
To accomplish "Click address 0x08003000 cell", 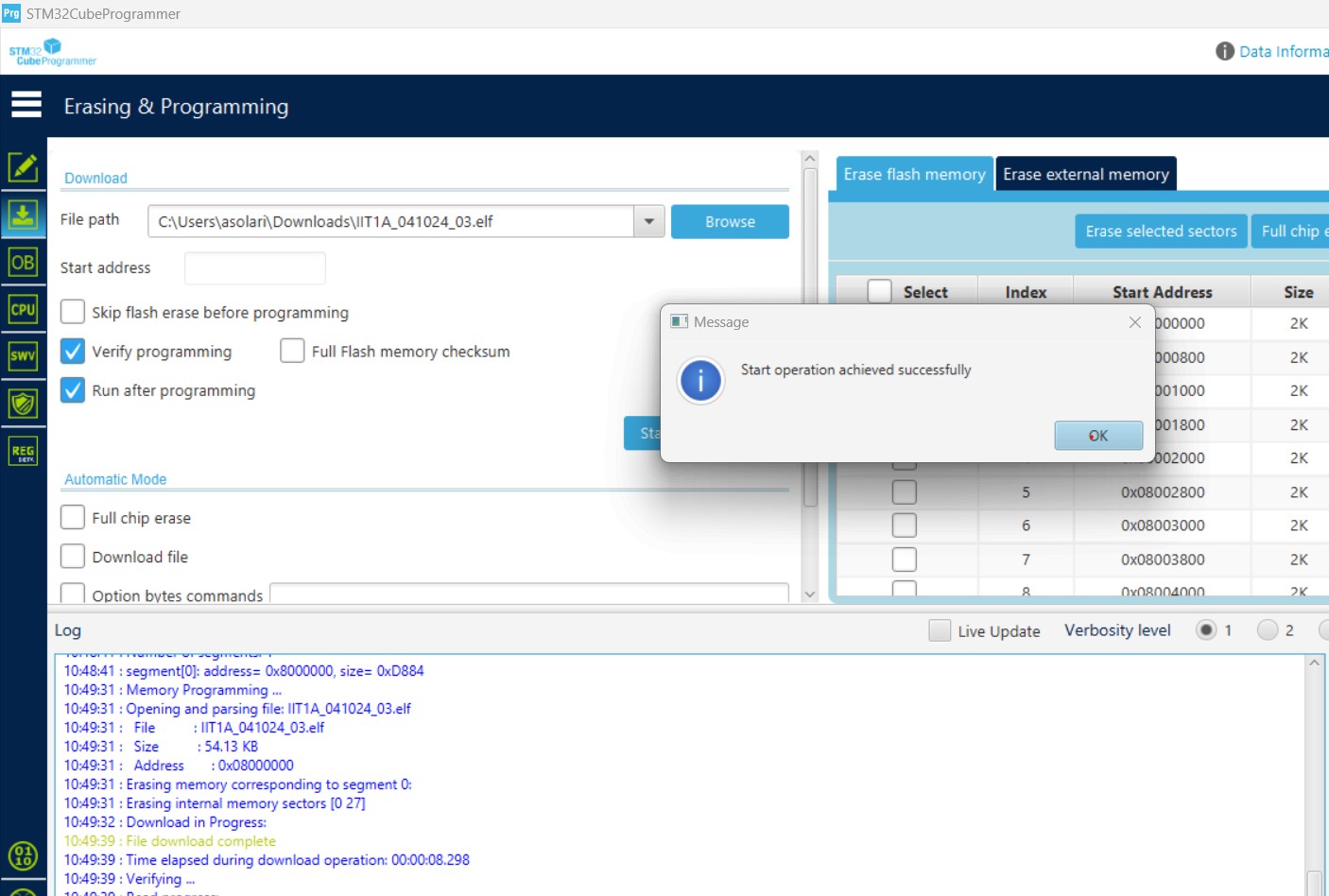I will (x=1163, y=526).
